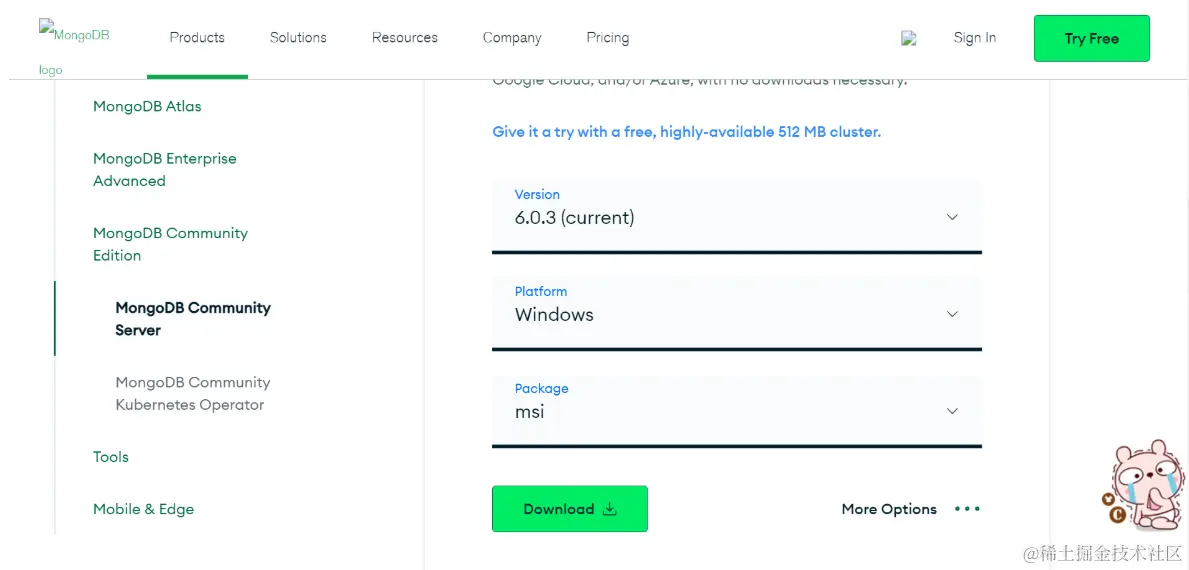Image resolution: width=1189 pixels, height=570 pixels.
Task: Click the three-dots More Options icon
Action: point(967,509)
